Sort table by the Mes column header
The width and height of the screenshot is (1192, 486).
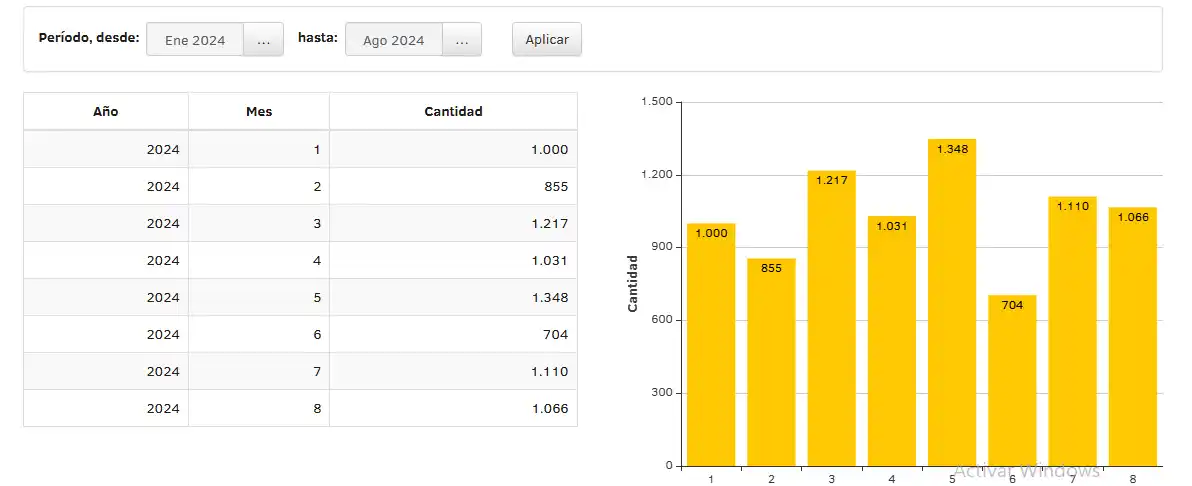point(258,111)
